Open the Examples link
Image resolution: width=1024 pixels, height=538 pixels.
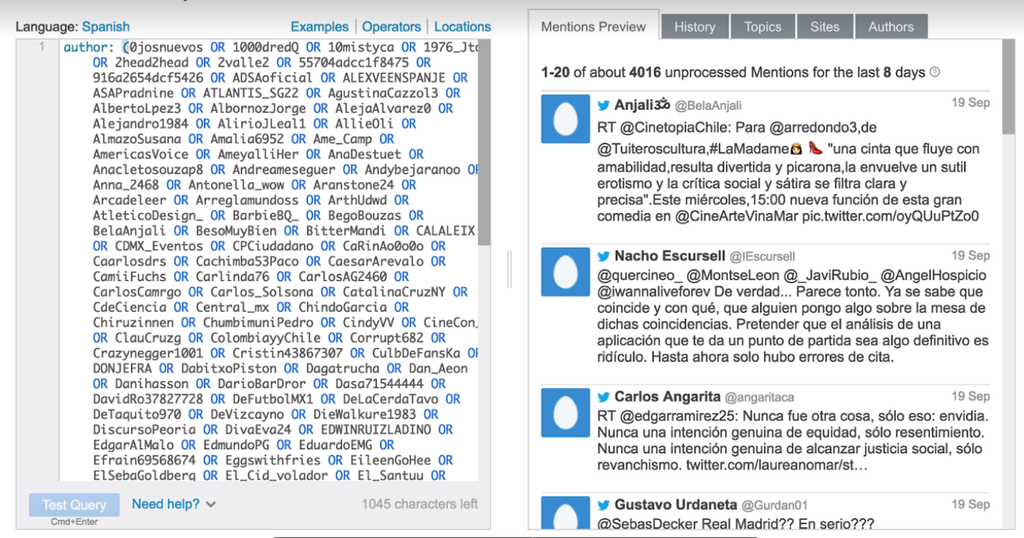pos(319,27)
